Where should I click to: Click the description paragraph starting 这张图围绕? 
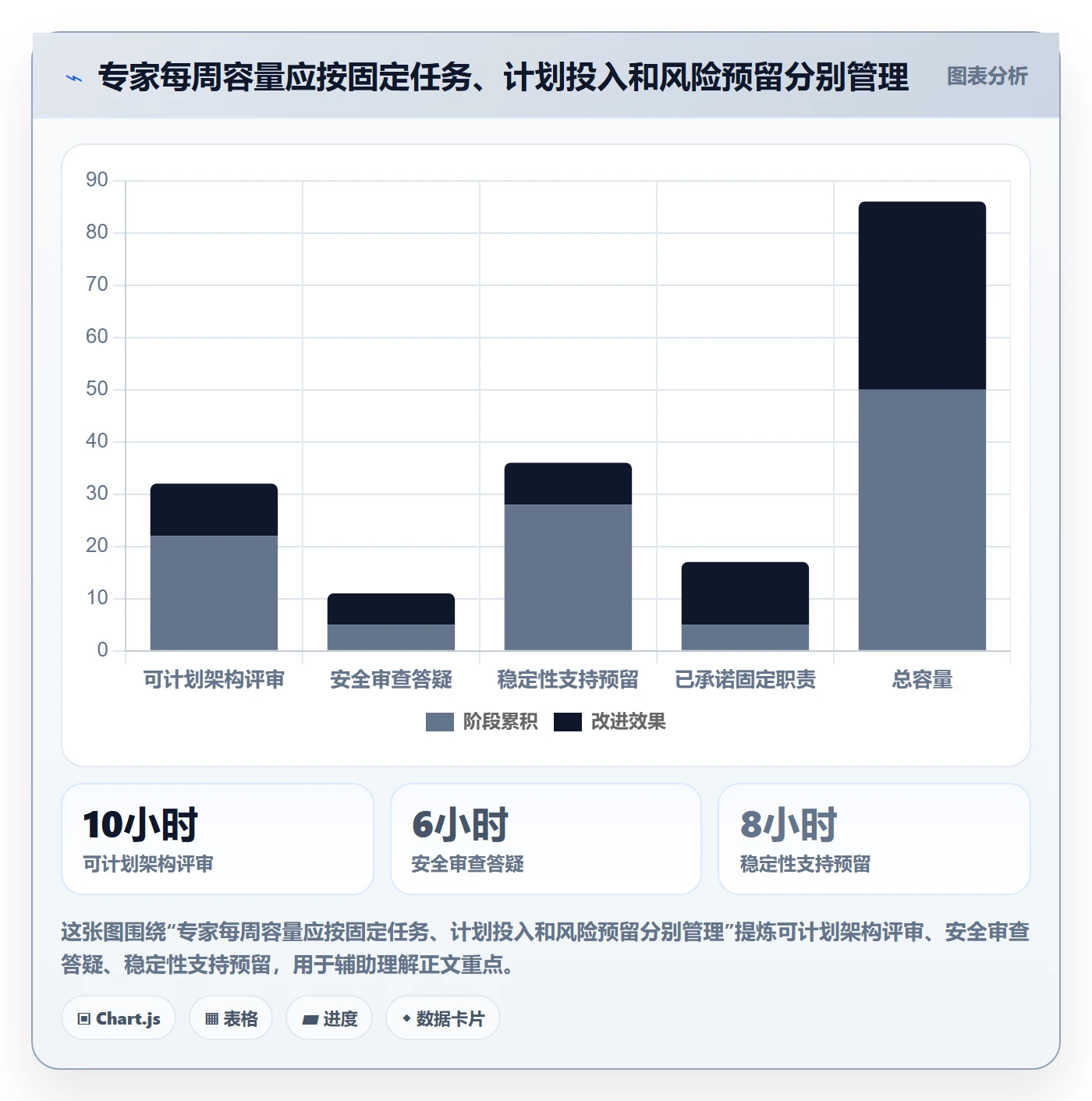tap(545, 948)
